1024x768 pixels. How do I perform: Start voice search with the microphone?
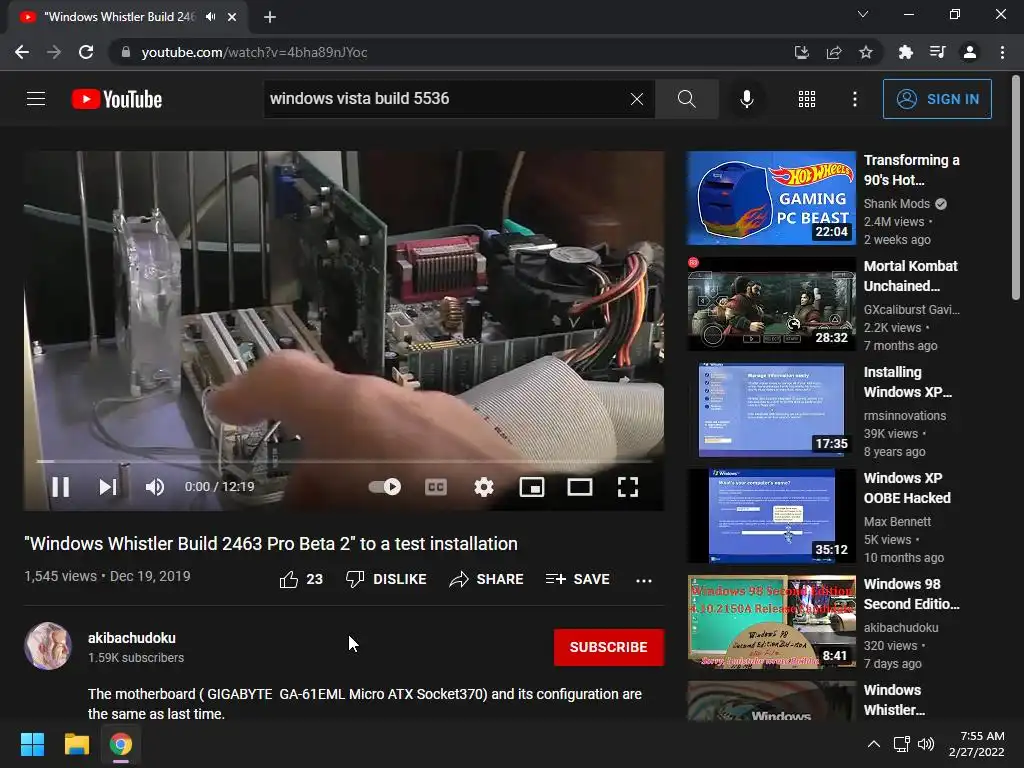(746, 99)
